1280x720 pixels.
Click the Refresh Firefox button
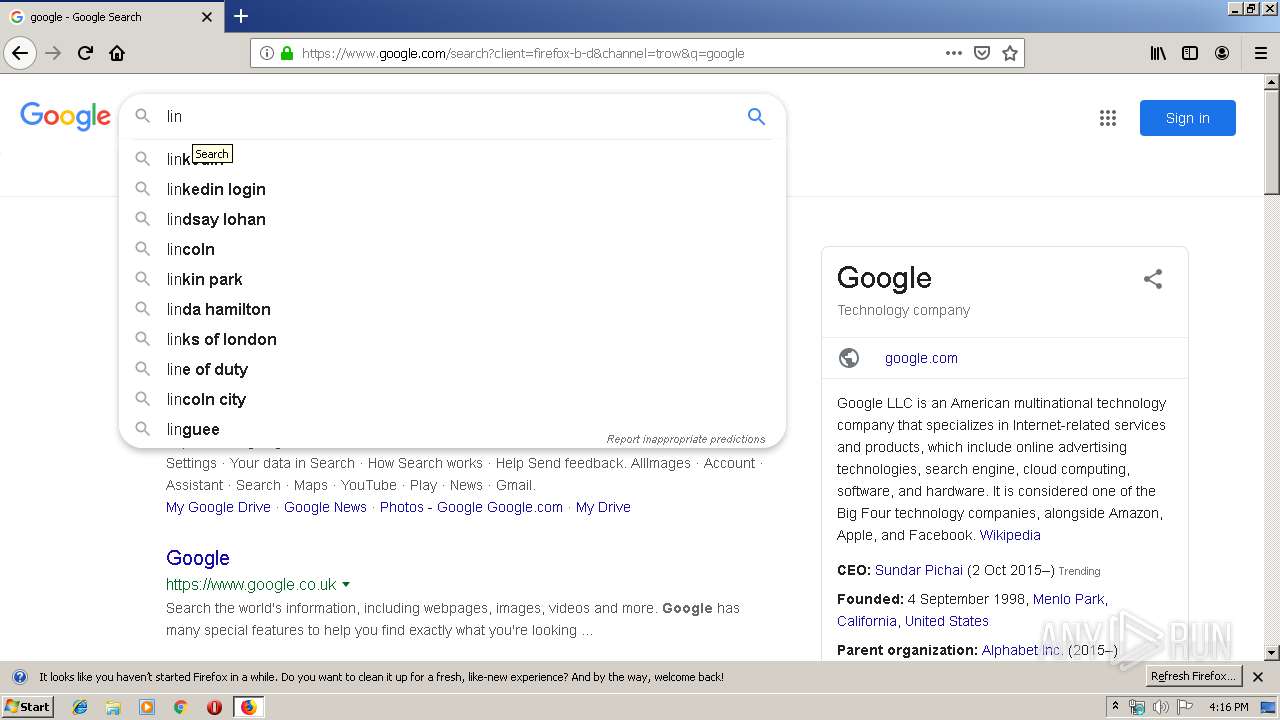[1193, 677]
